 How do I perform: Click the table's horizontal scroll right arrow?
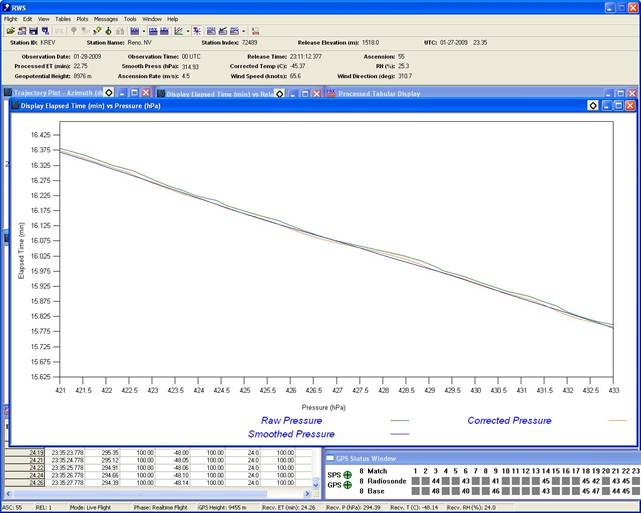click(307, 494)
